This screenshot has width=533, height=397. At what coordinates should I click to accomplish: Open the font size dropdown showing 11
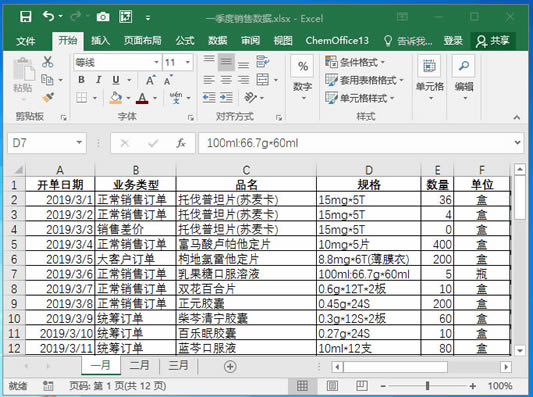coord(187,62)
